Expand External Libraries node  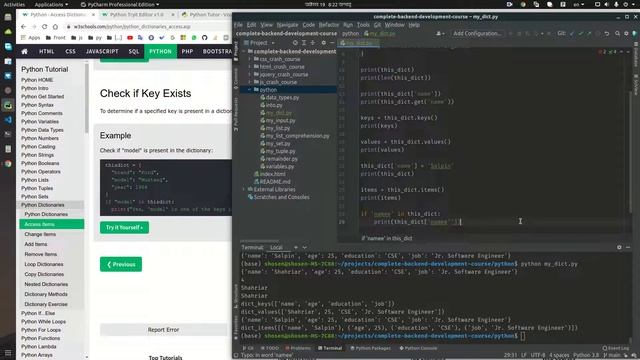coord(244,189)
